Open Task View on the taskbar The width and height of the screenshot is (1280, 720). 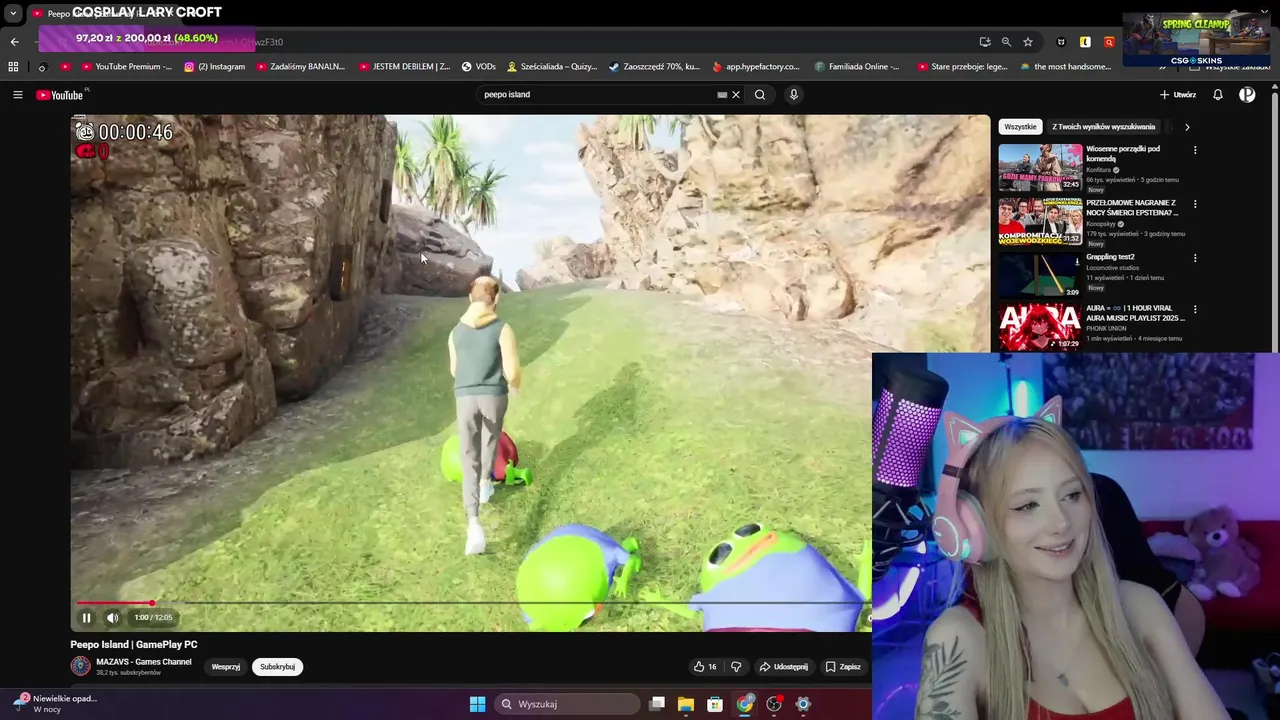[x=657, y=704]
